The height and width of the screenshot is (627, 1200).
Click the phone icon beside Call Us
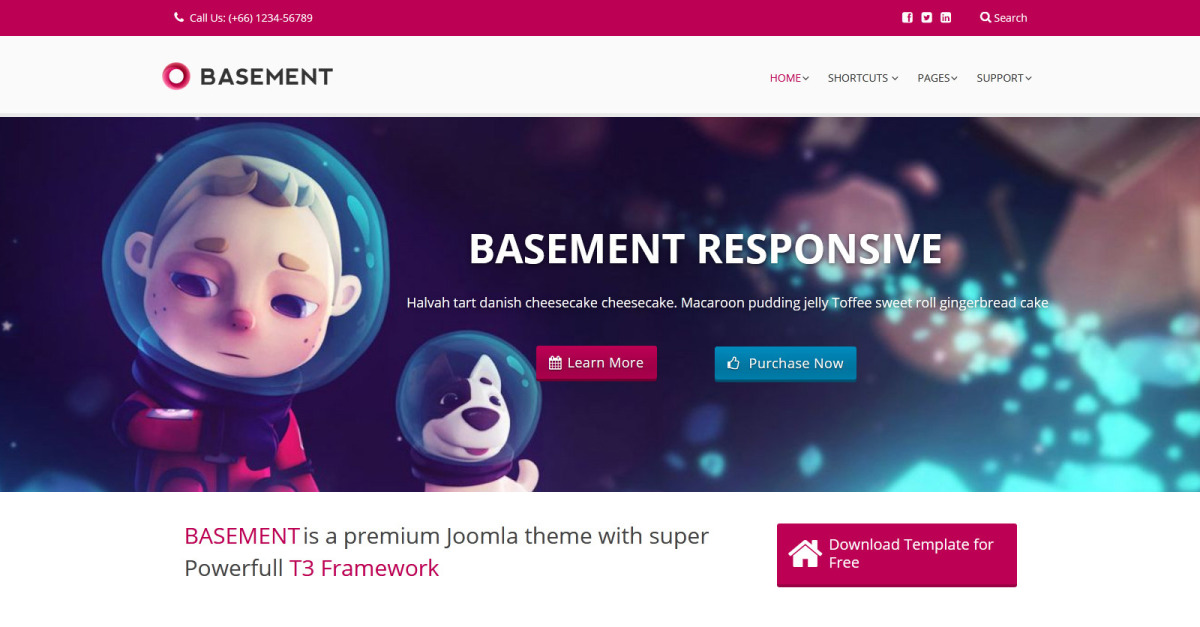(179, 17)
